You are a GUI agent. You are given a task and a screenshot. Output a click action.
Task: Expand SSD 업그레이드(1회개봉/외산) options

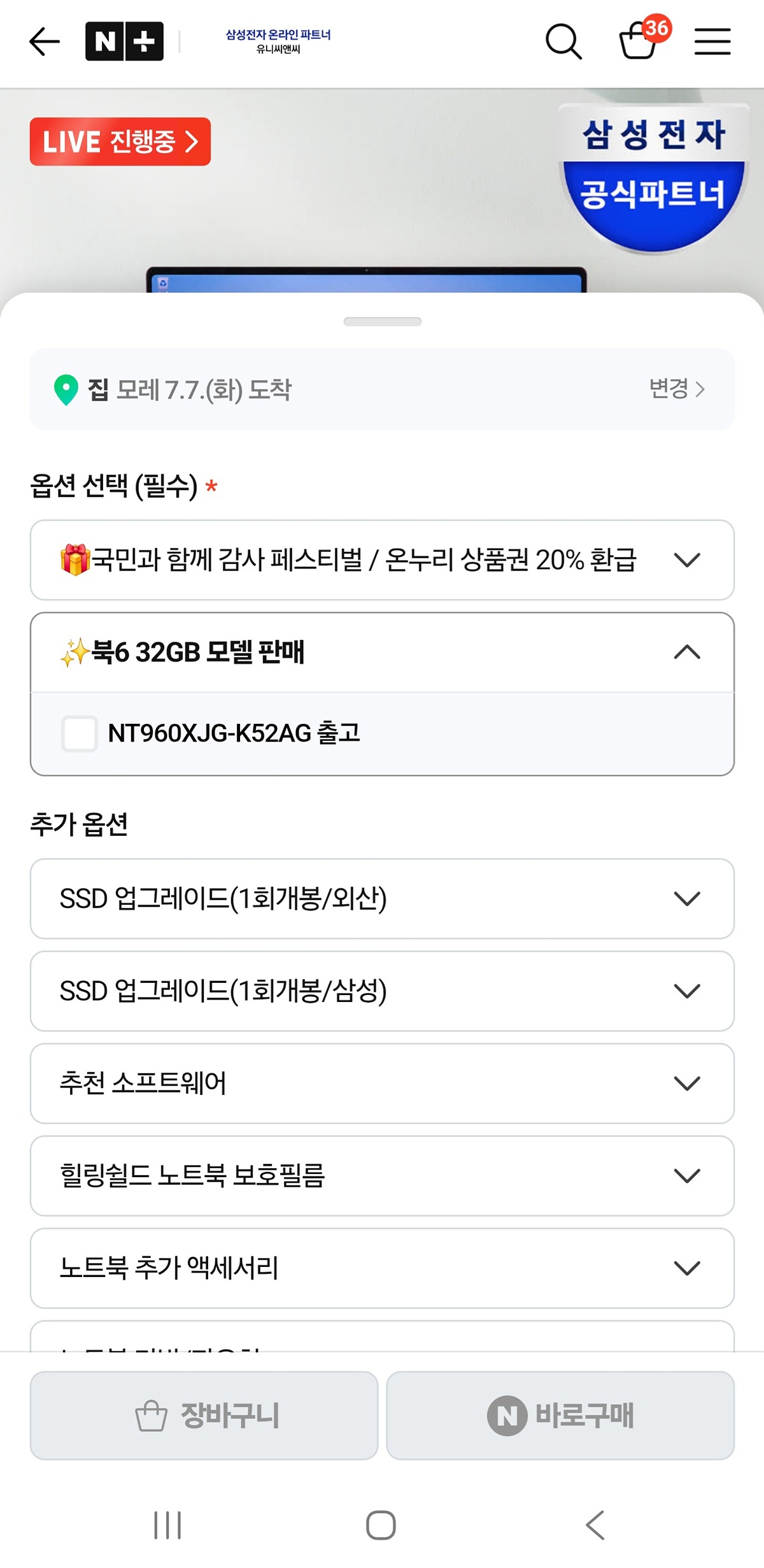[x=382, y=899]
